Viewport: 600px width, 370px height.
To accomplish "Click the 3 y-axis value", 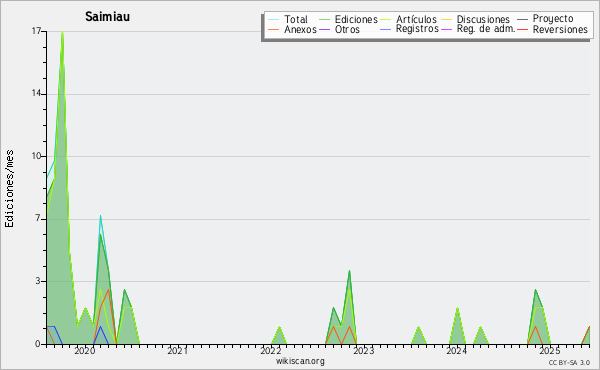I will click(x=38, y=281).
